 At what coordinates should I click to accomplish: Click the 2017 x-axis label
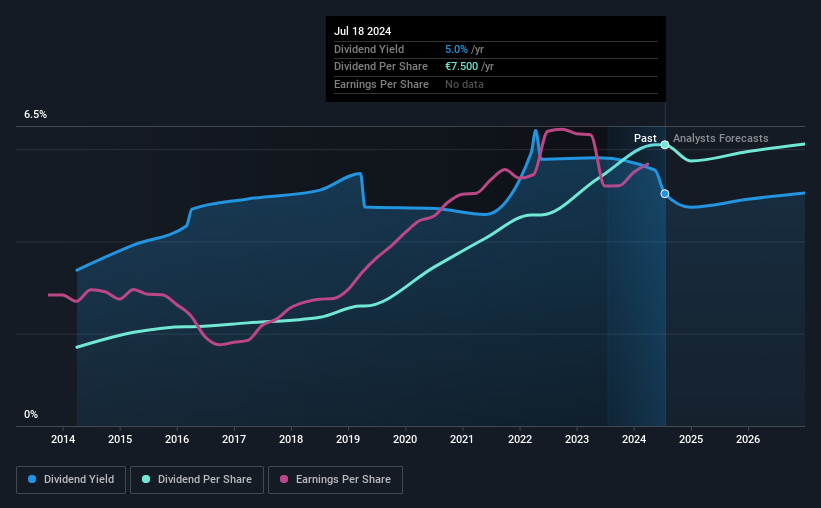click(234, 439)
